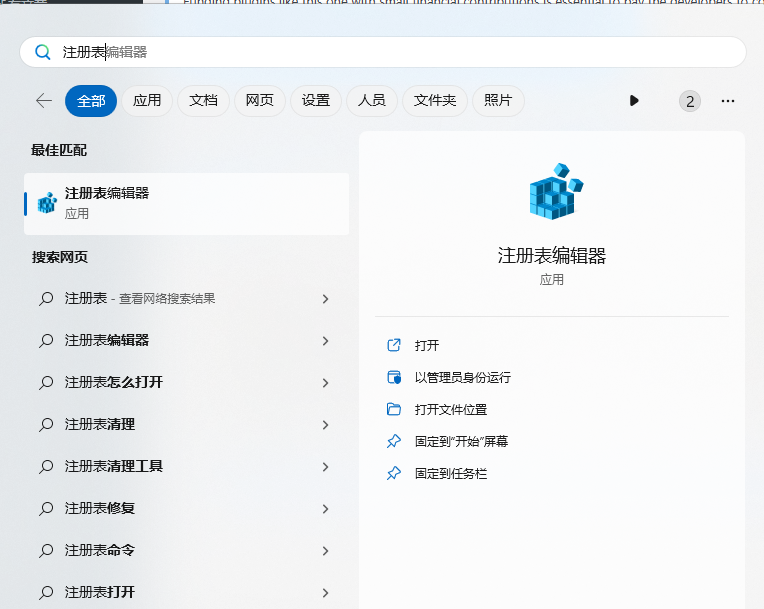Expand chevron for 注册表清理
764x609 pixels.
325,425
